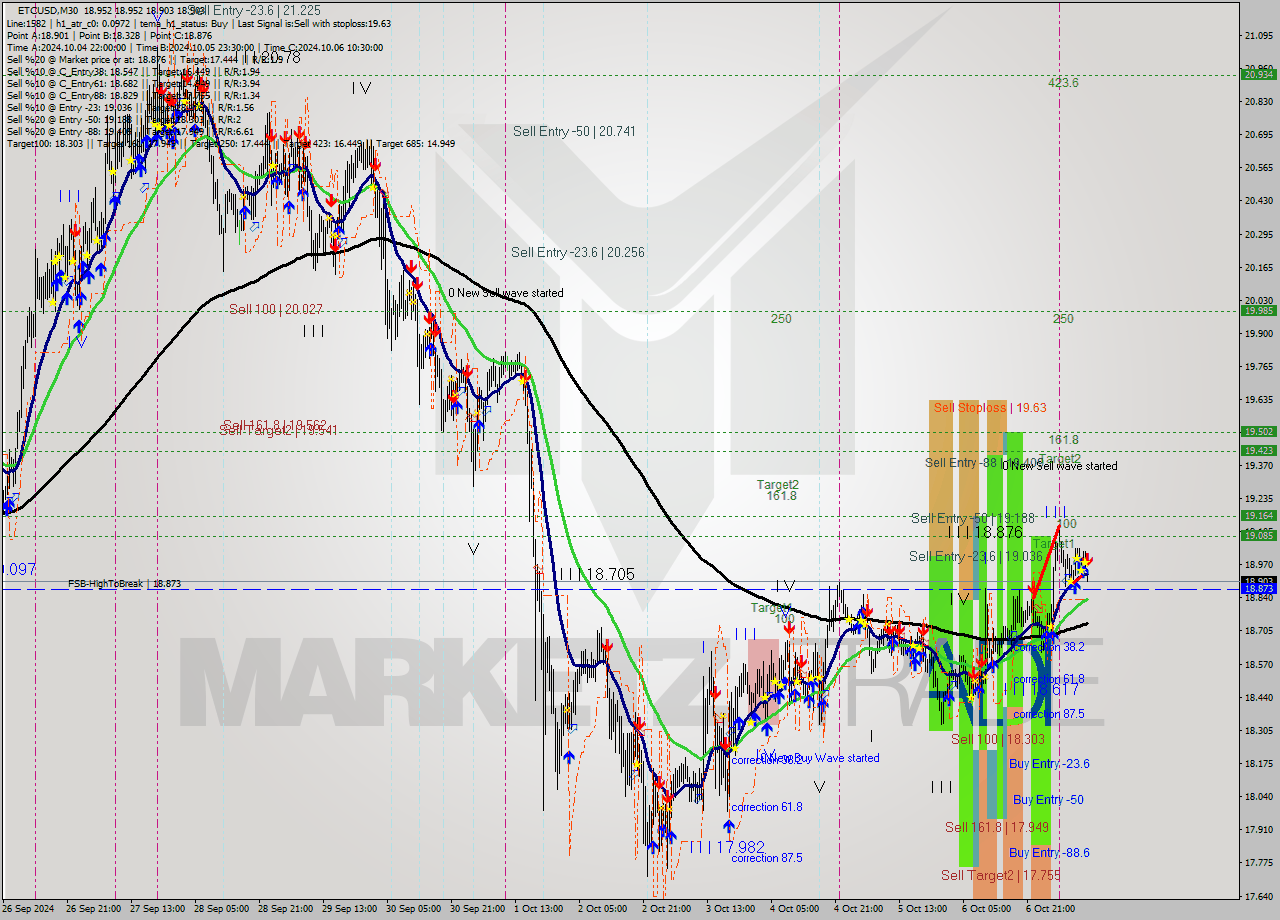Viewport: 1280px width, 920px height.
Task: Select the 'Sell 100 | 18.303' label
Action: pyautogui.click(x=998, y=739)
